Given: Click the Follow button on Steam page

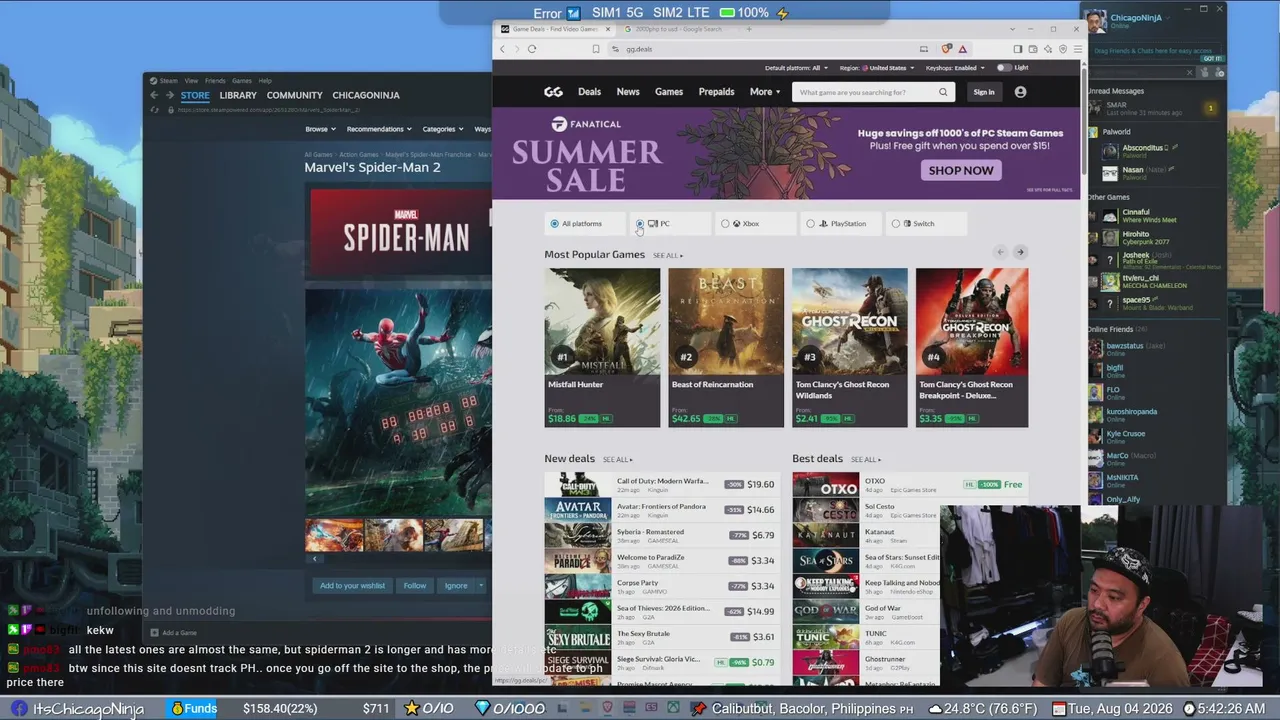Looking at the screenshot, I should coord(415,585).
